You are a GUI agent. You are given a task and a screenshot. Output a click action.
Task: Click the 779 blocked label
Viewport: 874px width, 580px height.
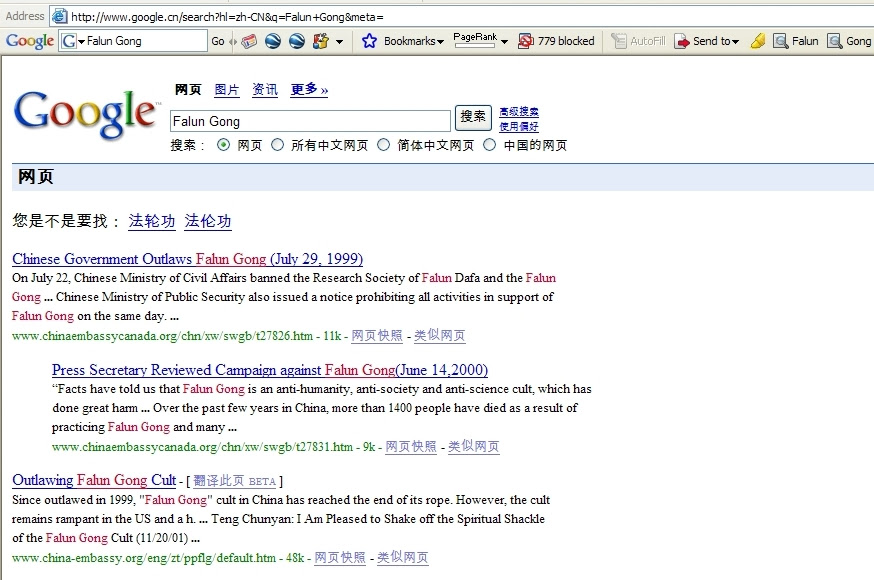[x=566, y=41]
